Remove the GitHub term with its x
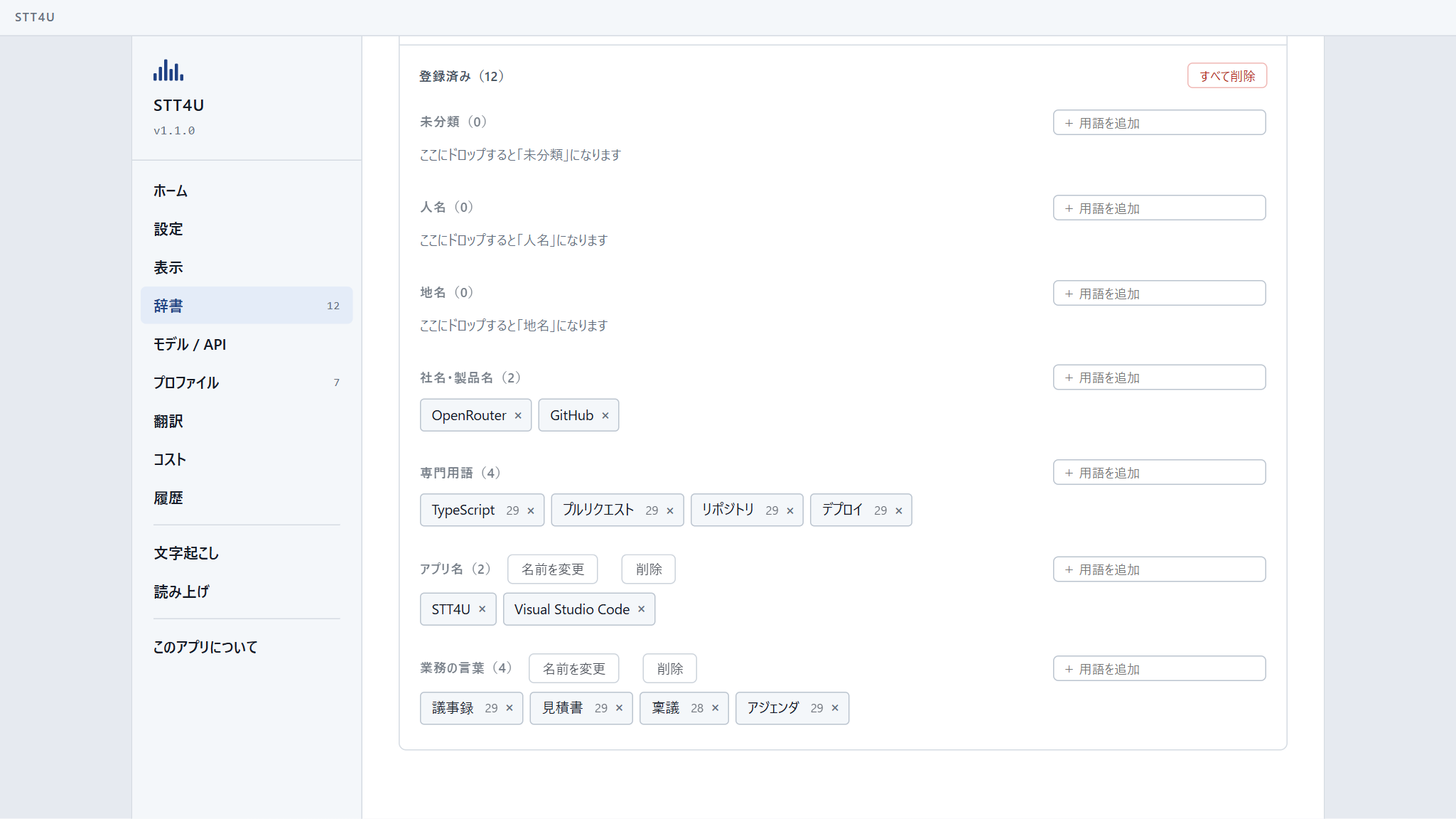Viewport: 1456px width, 819px height. pyautogui.click(x=605, y=416)
